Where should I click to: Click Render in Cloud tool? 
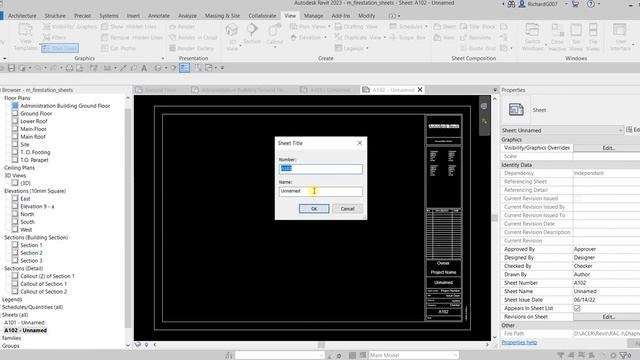pos(193,38)
